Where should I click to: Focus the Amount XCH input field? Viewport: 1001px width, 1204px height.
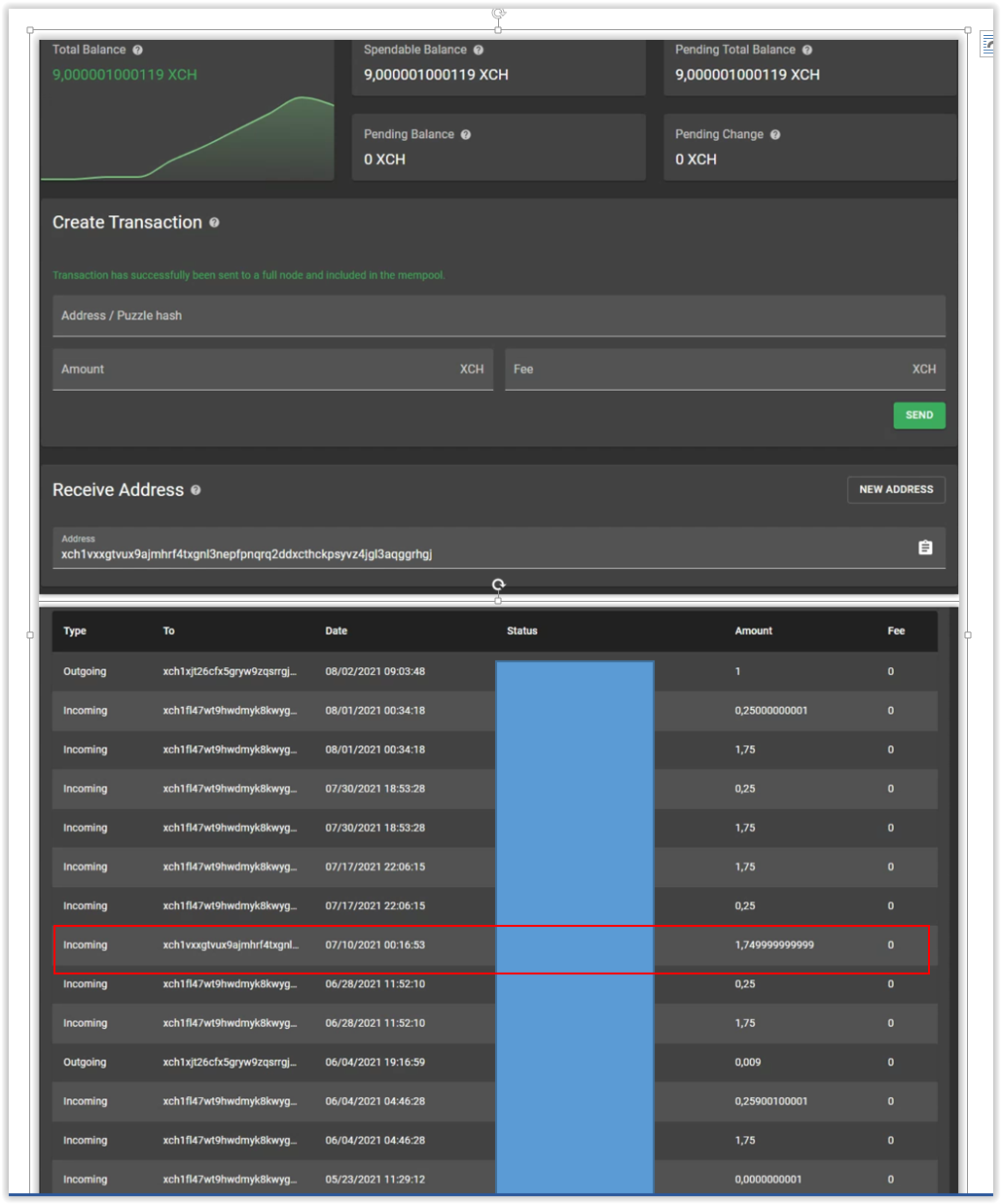point(272,370)
